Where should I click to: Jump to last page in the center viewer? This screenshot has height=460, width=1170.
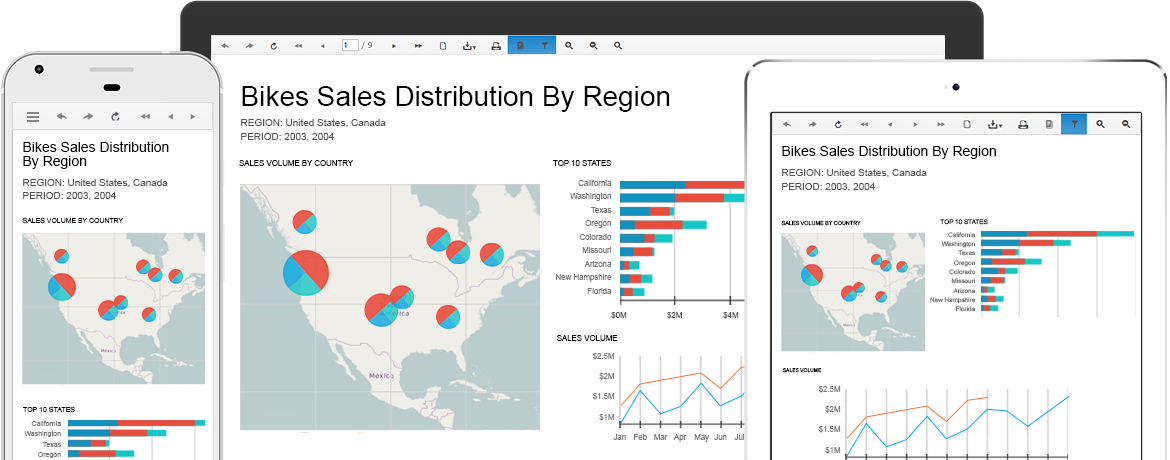tap(418, 46)
